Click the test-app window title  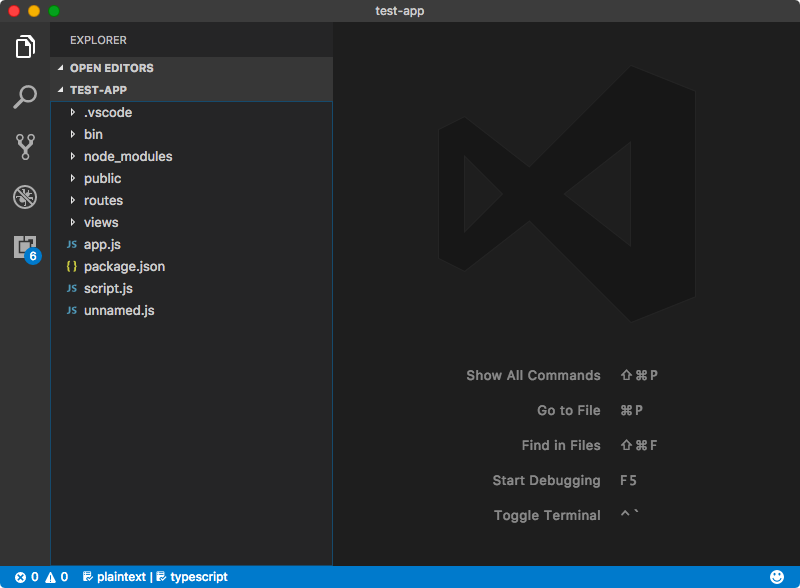[399, 11]
